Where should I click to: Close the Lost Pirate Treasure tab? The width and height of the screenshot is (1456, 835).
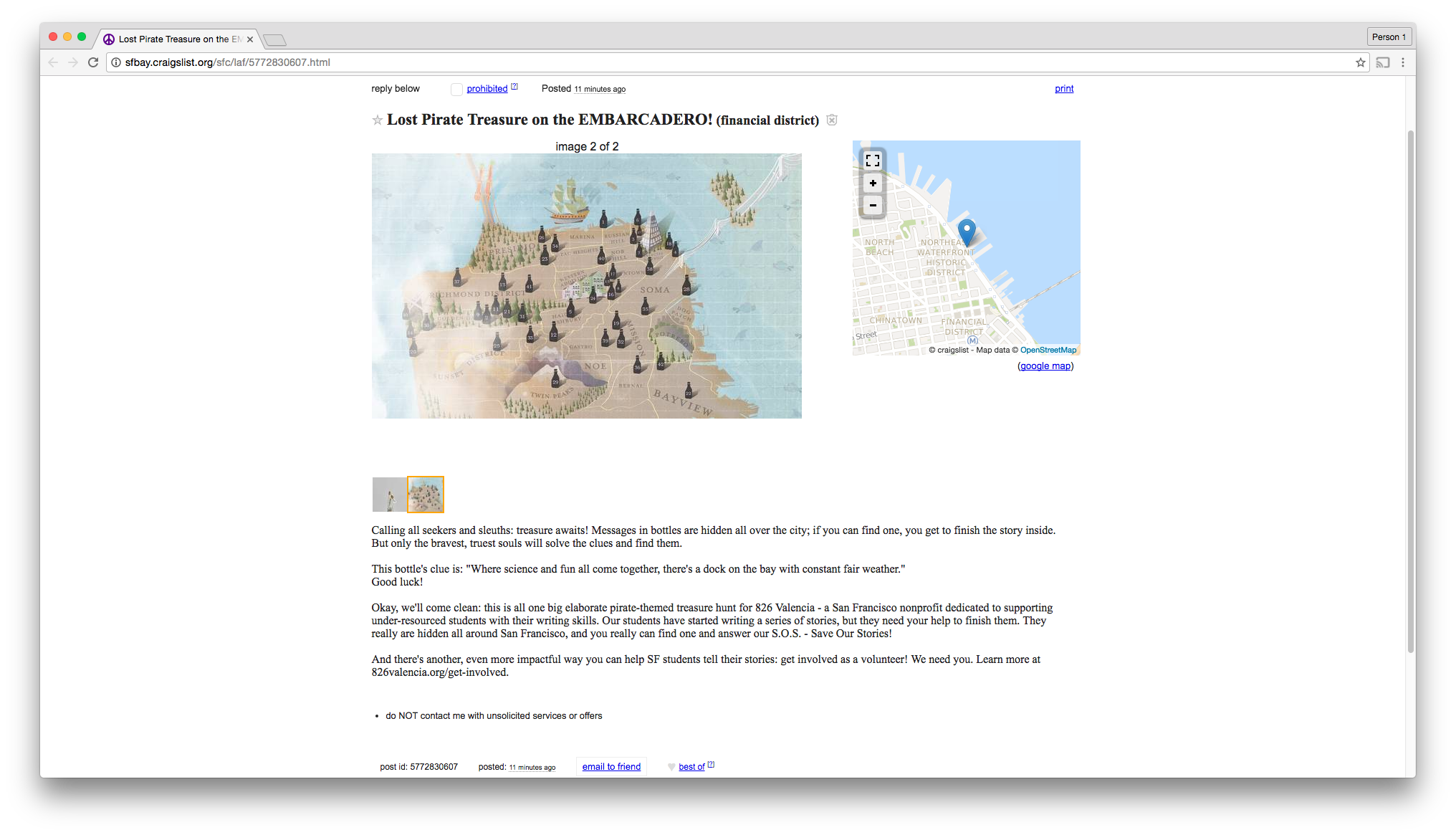(250, 39)
